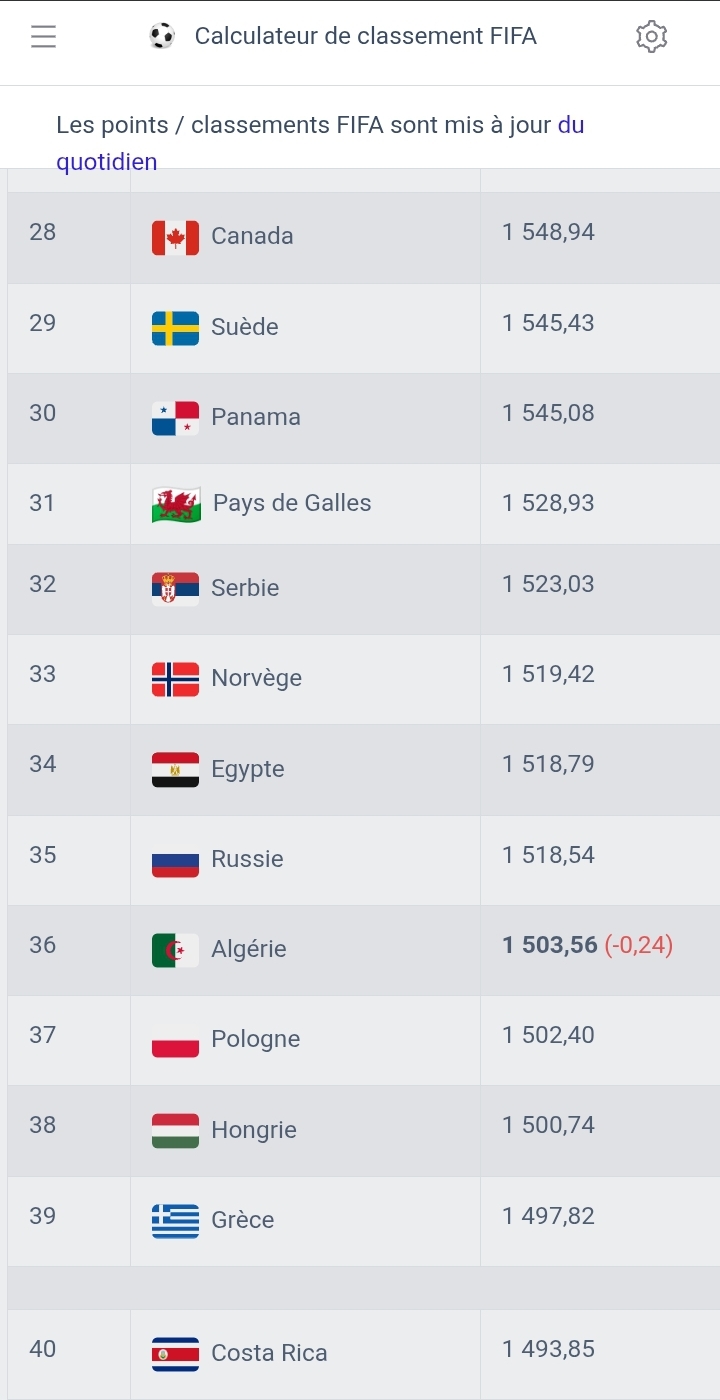Tap the Algeria flag icon
Screen dimensions: 720x1400
pos(175,950)
